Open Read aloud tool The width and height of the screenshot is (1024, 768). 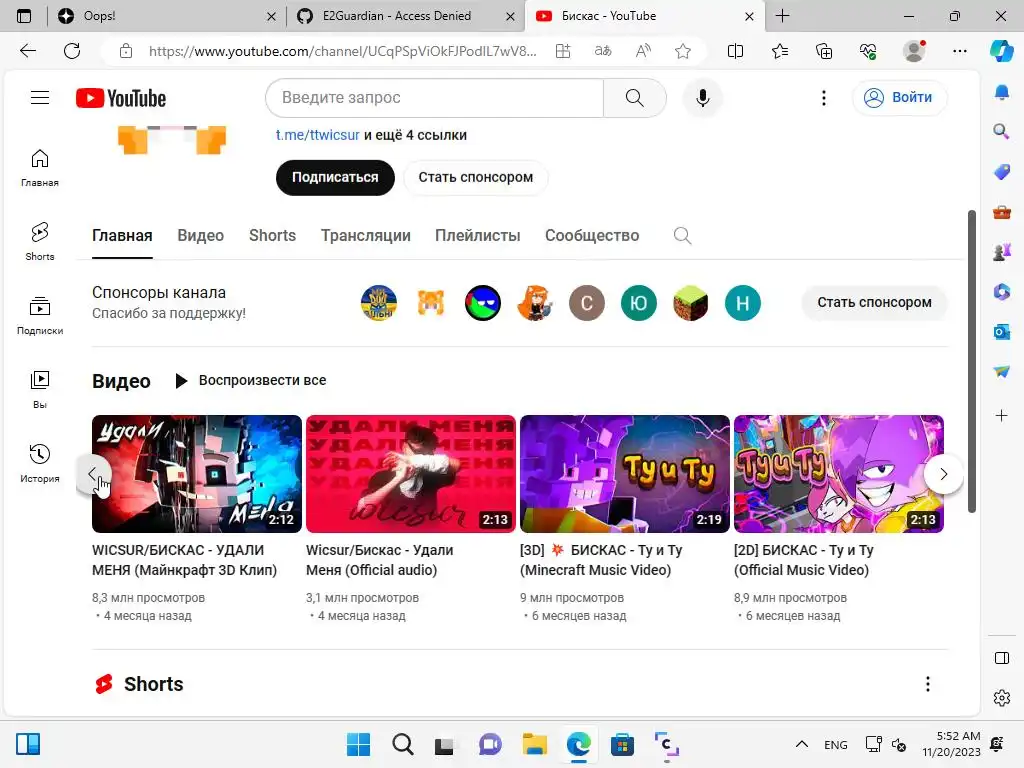(643, 51)
